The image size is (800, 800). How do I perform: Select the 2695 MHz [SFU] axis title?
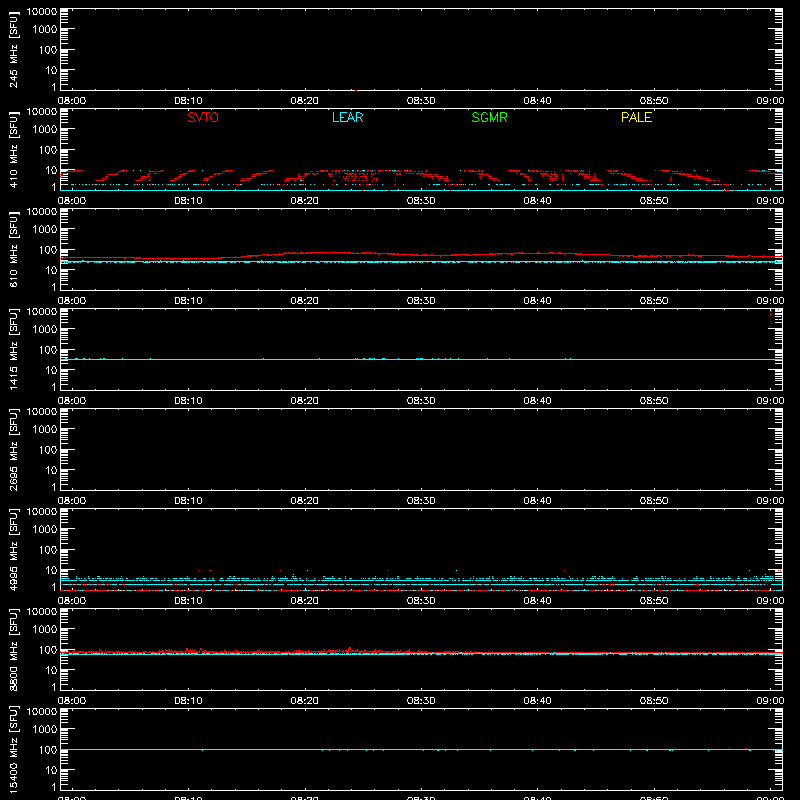pos(14,449)
